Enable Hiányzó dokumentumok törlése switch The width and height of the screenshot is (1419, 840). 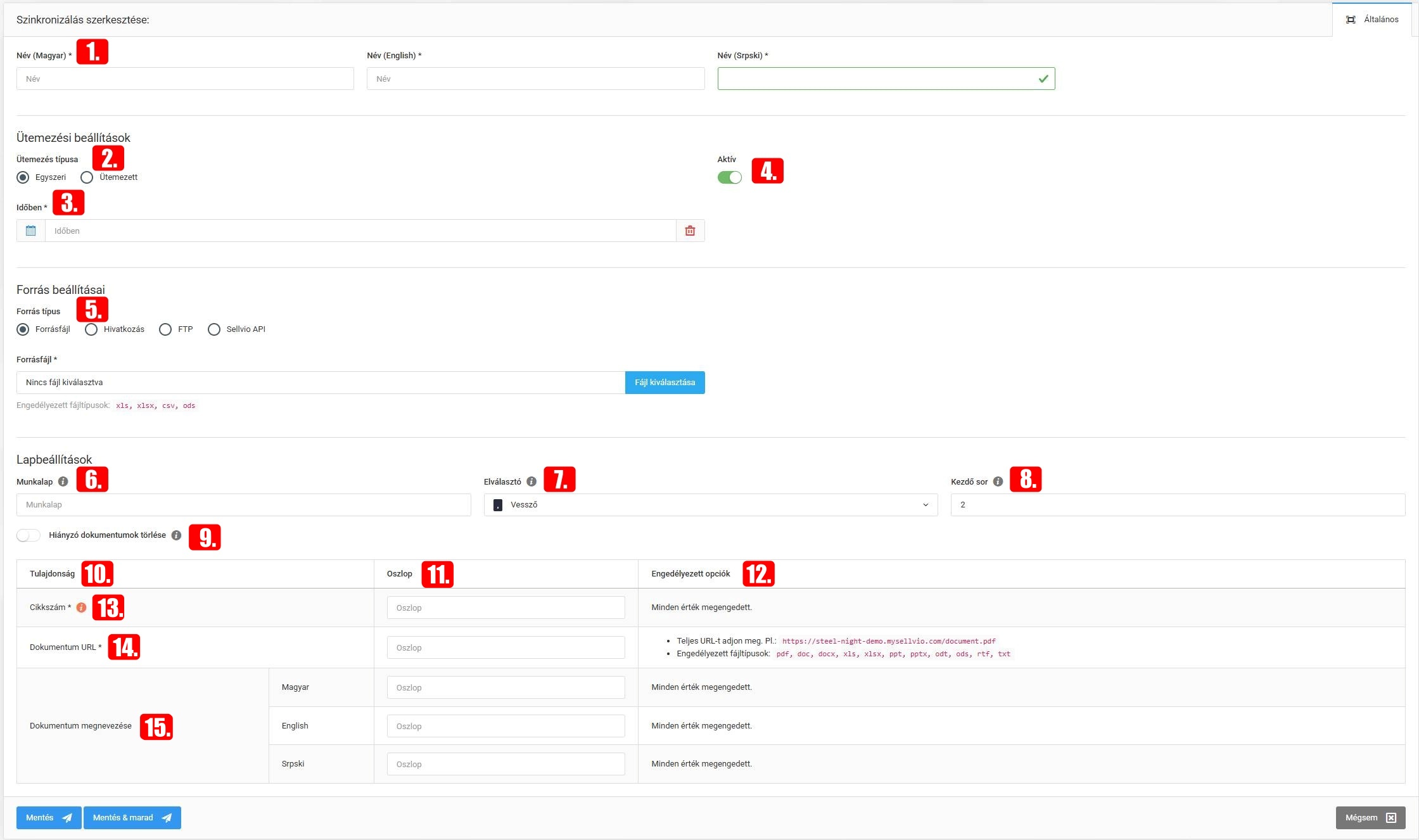(x=29, y=535)
